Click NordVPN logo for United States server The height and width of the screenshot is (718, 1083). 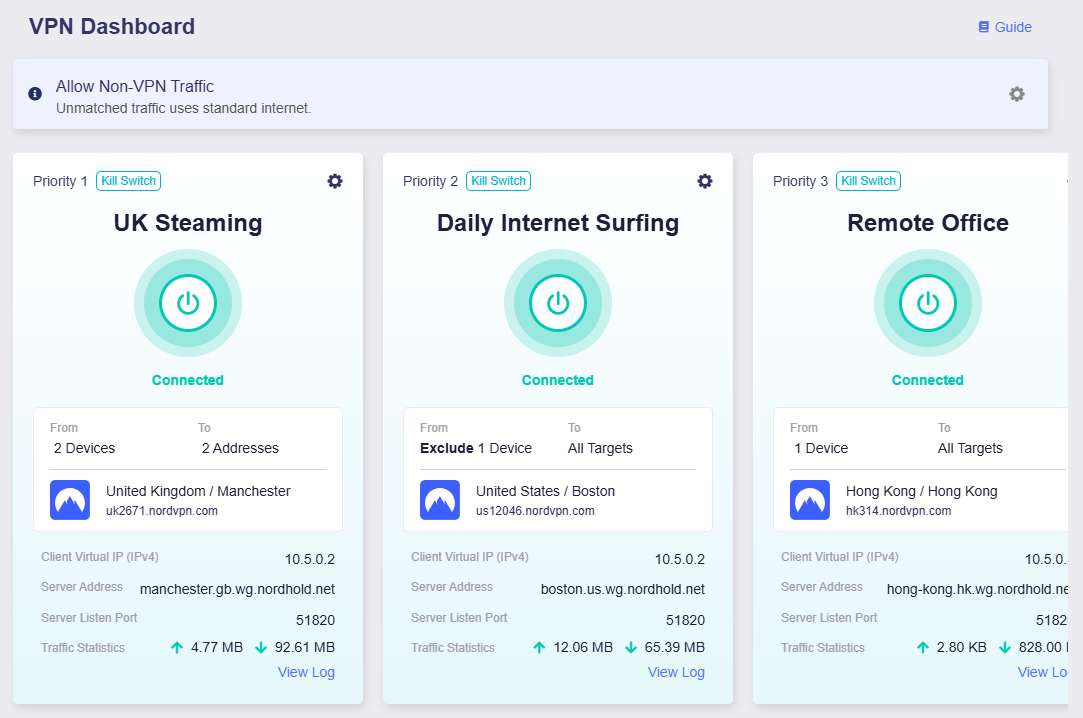pyautogui.click(x=440, y=500)
